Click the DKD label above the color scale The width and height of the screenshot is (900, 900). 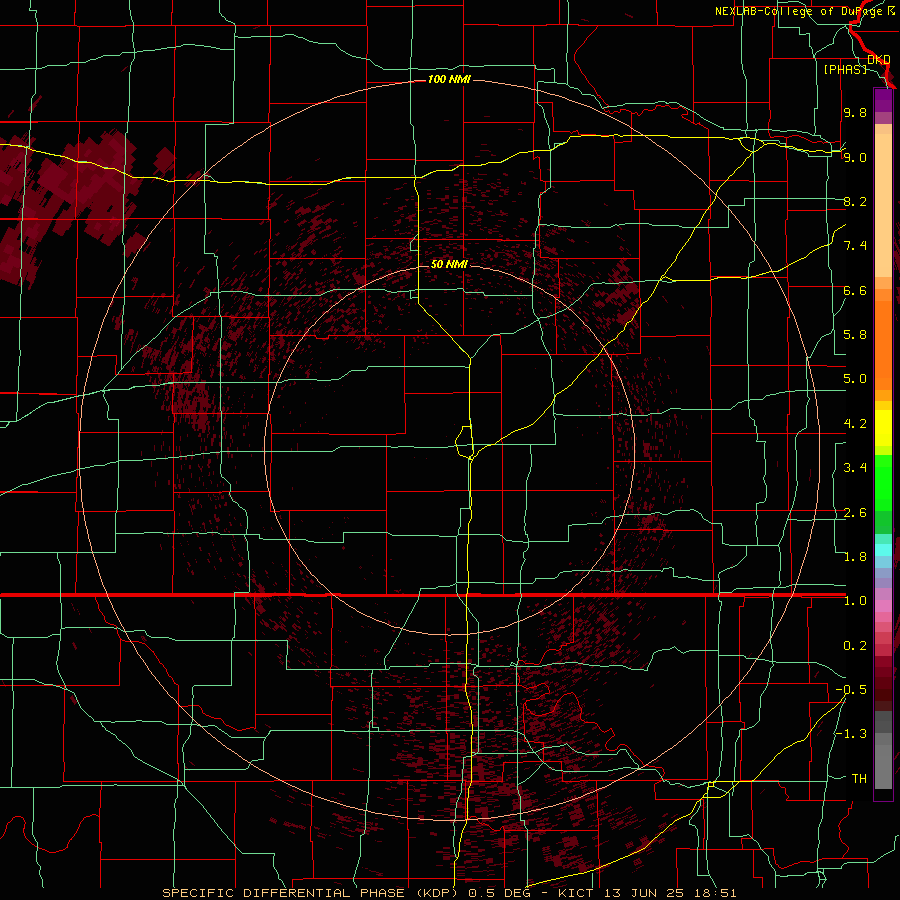click(878, 59)
